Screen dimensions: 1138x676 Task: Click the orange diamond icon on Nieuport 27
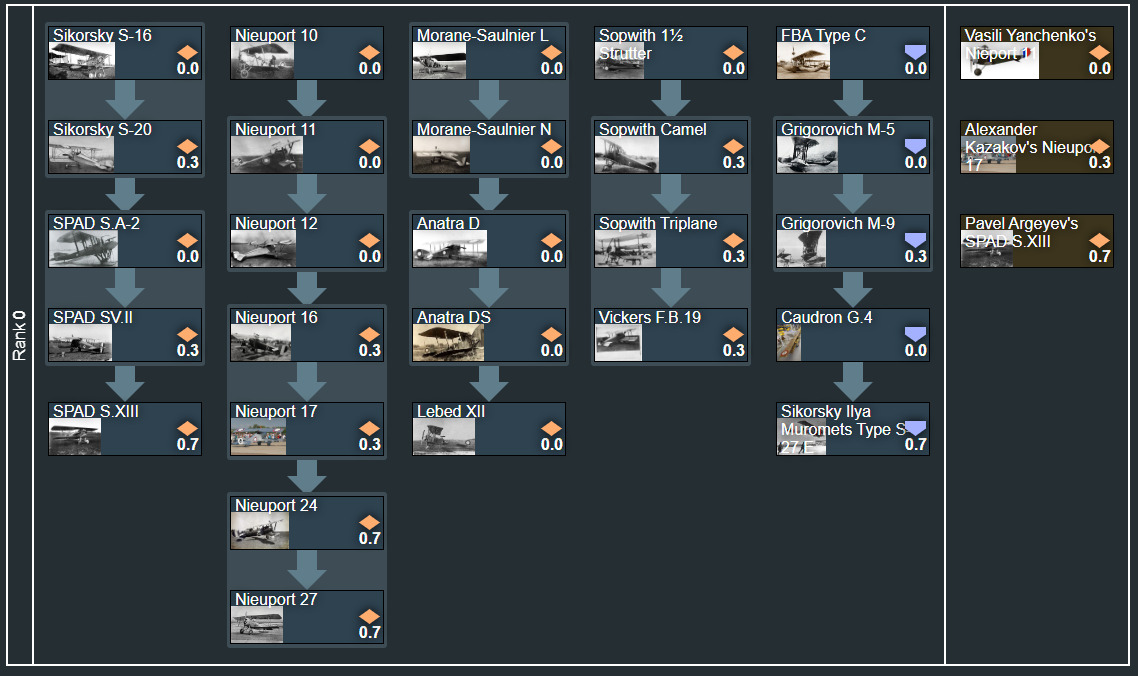coord(370,616)
